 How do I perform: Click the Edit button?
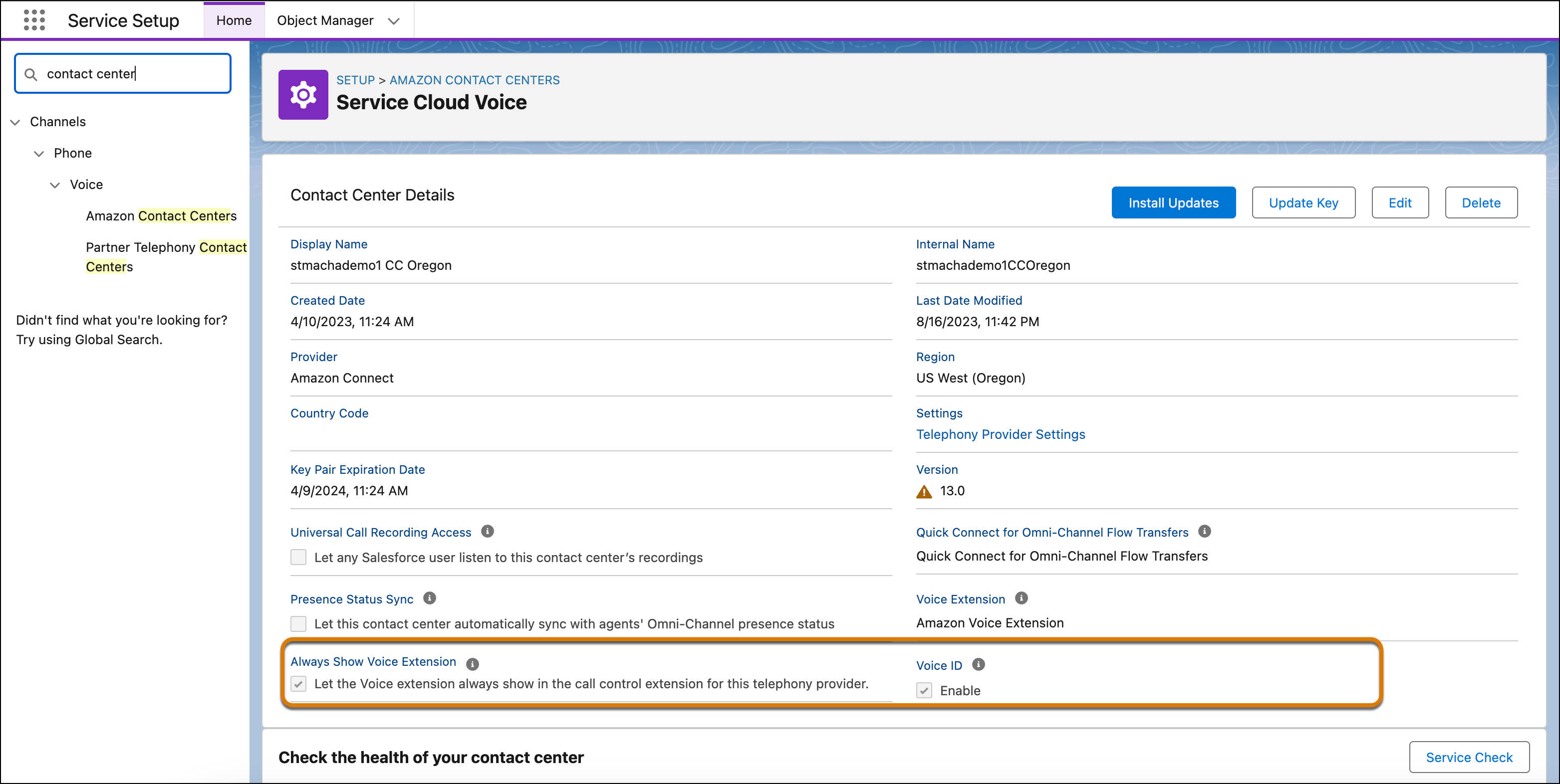click(1400, 202)
